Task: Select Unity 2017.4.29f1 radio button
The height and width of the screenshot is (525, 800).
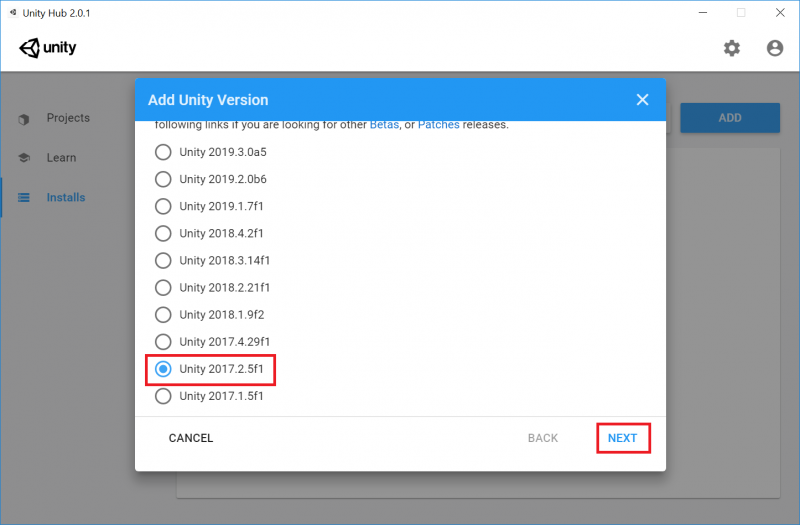Action: click(x=163, y=342)
